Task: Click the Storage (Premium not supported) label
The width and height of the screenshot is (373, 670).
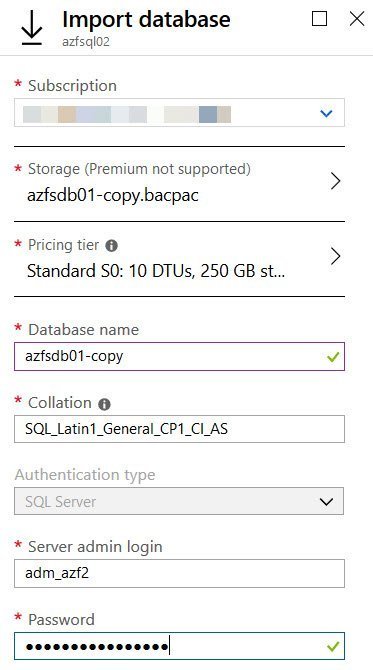Action: point(139,170)
